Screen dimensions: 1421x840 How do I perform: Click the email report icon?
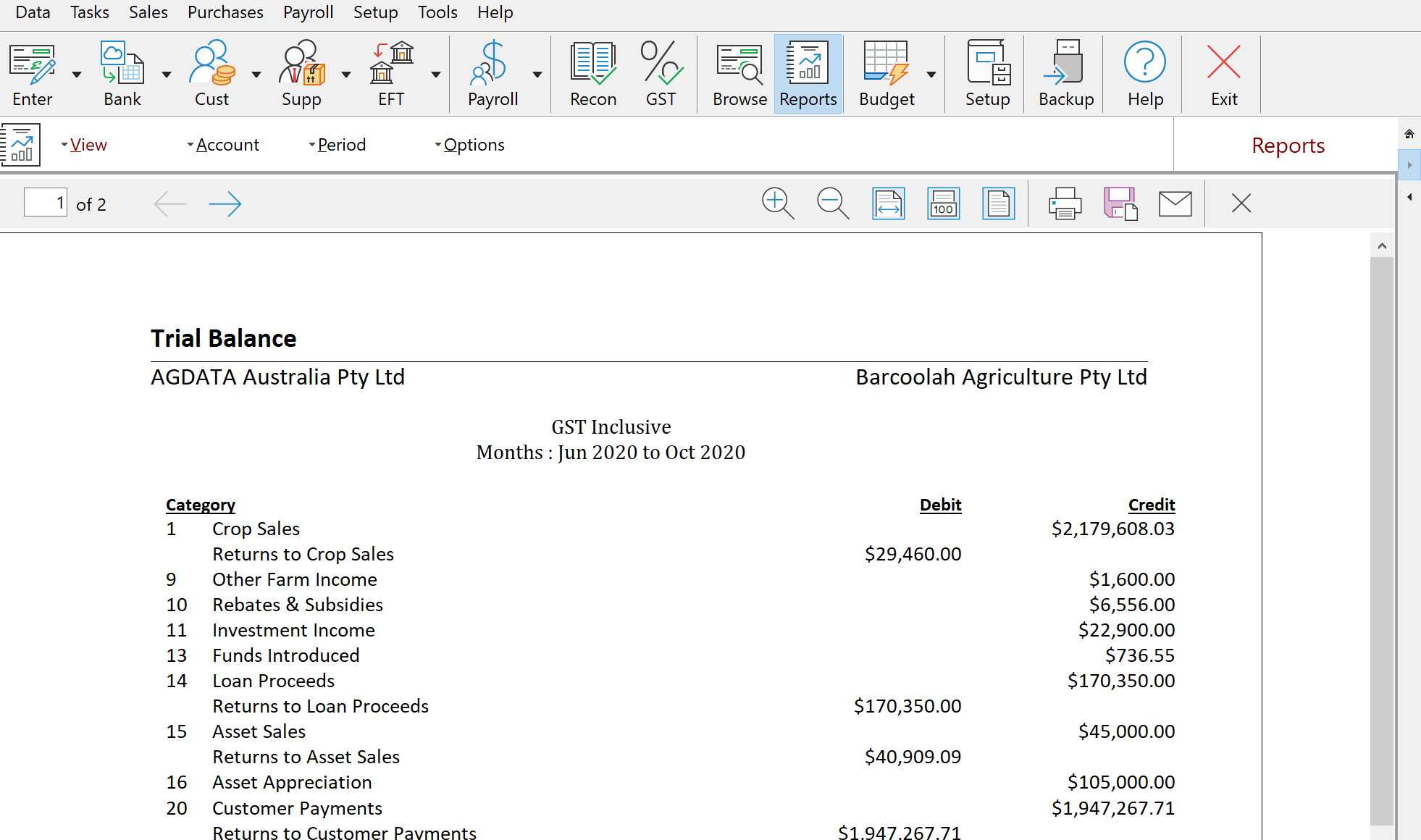point(1175,205)
